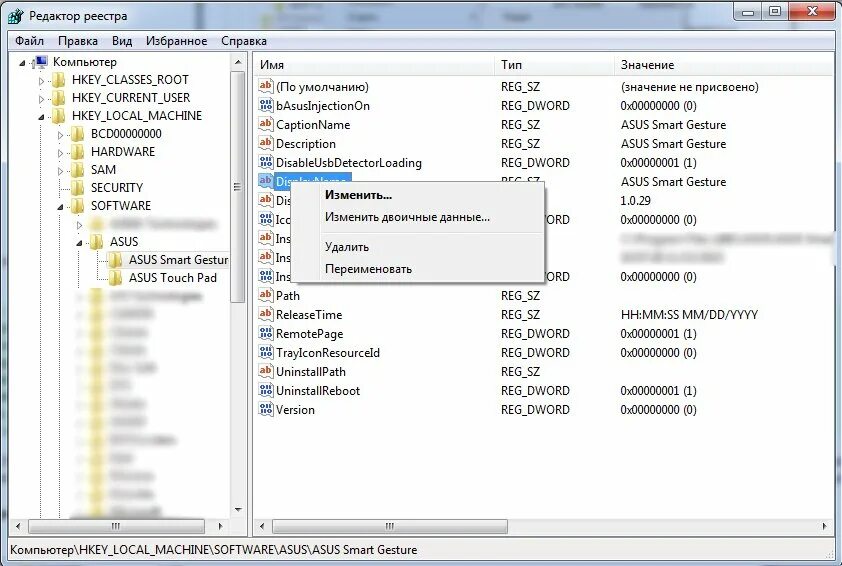
Task: Click the string icon of Path value
Action: [266, 295]
